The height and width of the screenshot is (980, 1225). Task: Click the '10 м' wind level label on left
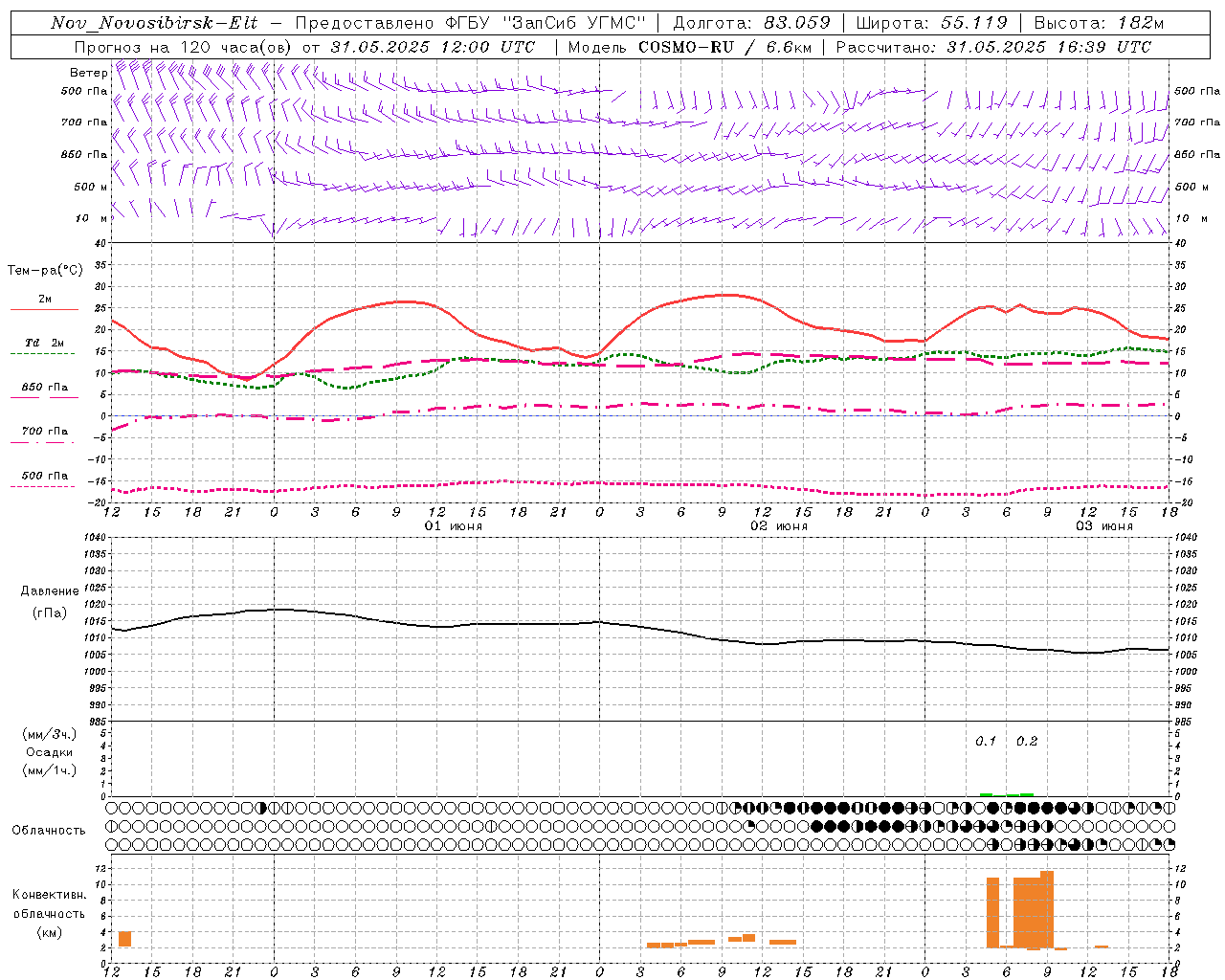point(91,219)
